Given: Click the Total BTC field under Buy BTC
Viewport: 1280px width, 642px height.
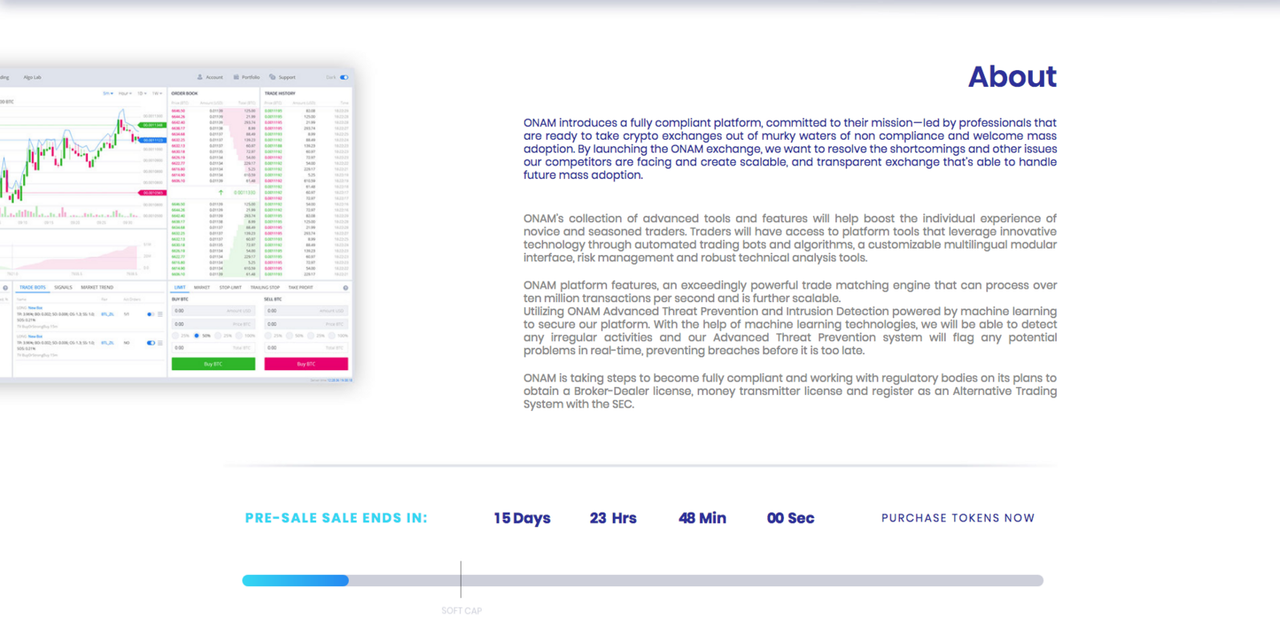Looking at the screenshot, I should tap(213, 348).
